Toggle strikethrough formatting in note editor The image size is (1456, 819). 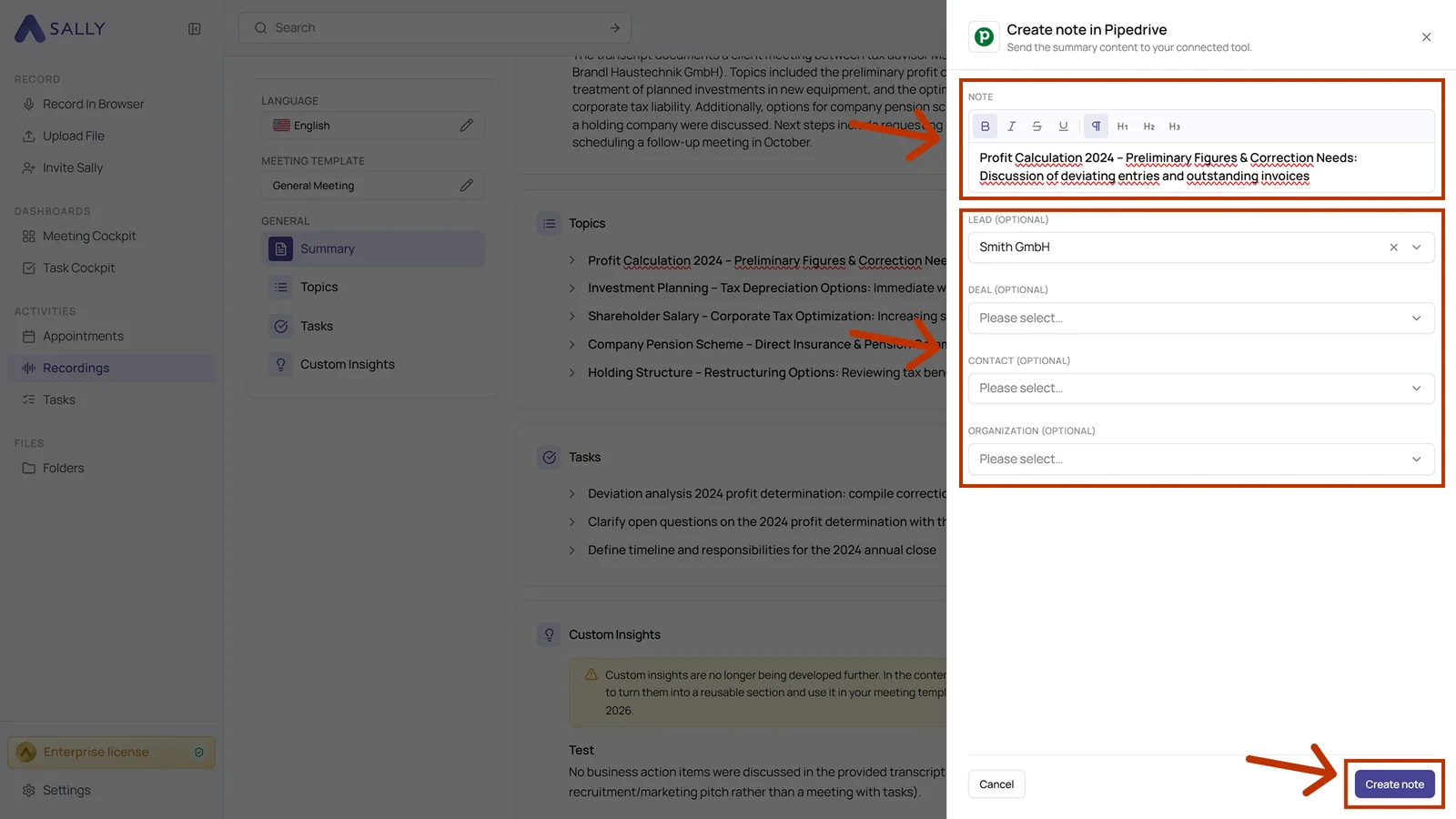click(x=1036, y=126)
